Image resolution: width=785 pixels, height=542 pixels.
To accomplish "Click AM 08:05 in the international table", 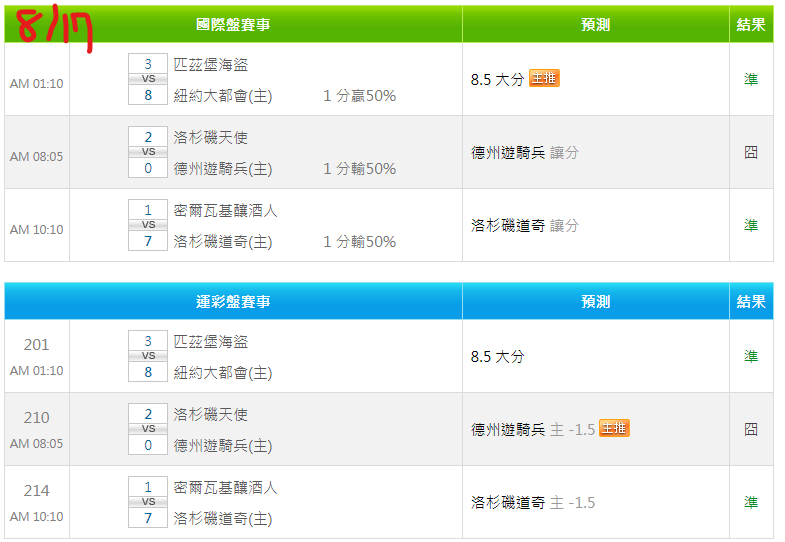I will click(x=37, y=157).
